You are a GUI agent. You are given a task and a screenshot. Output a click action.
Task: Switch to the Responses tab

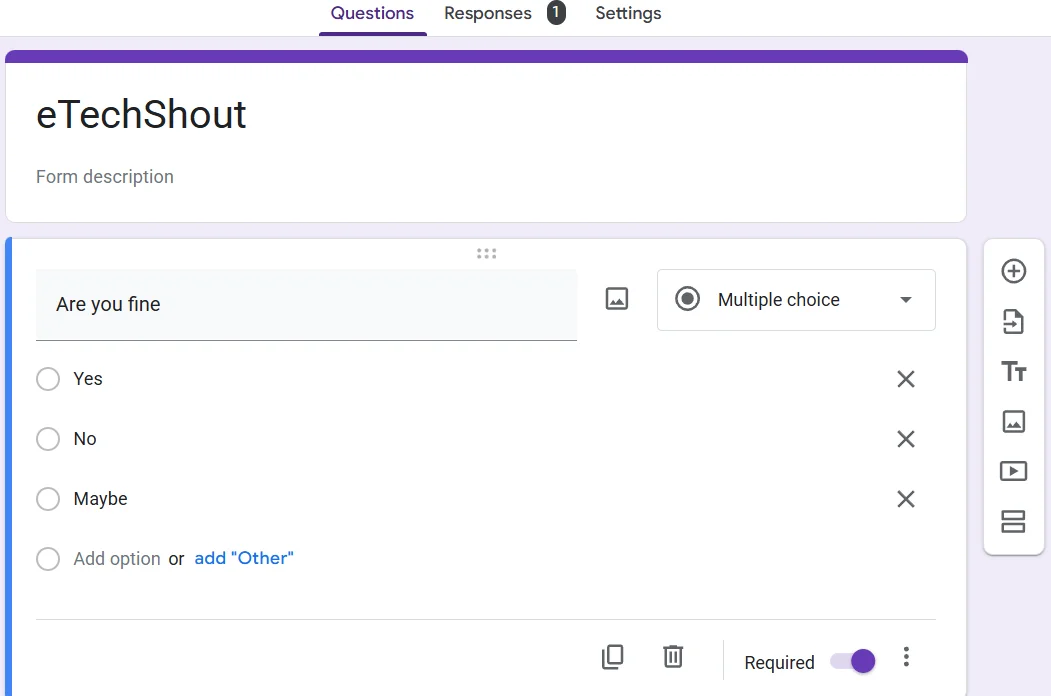point(488,14)
